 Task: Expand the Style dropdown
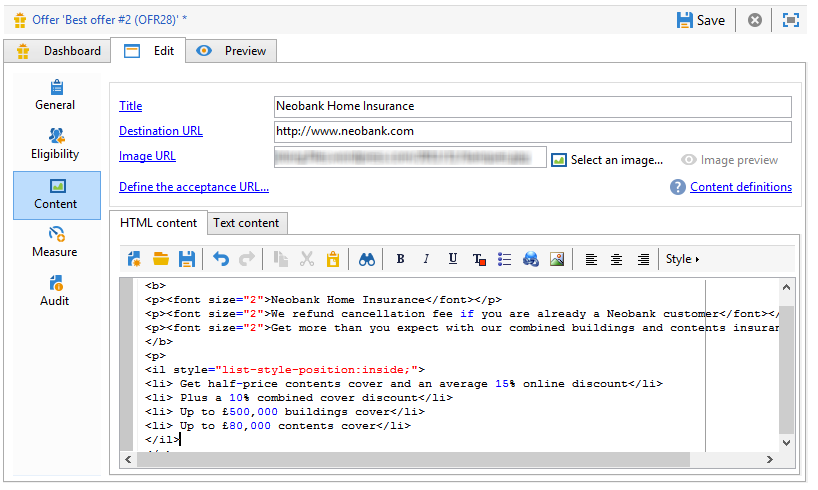click(682, 259)
